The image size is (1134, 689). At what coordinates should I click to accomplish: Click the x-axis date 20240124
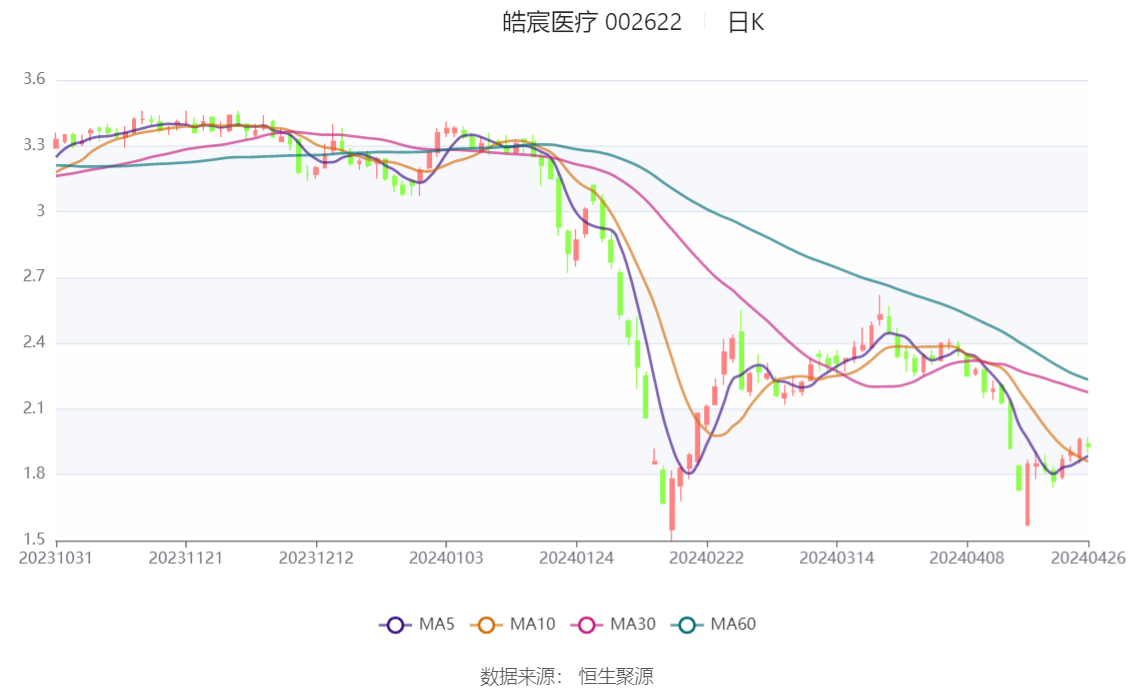[576, 558]
